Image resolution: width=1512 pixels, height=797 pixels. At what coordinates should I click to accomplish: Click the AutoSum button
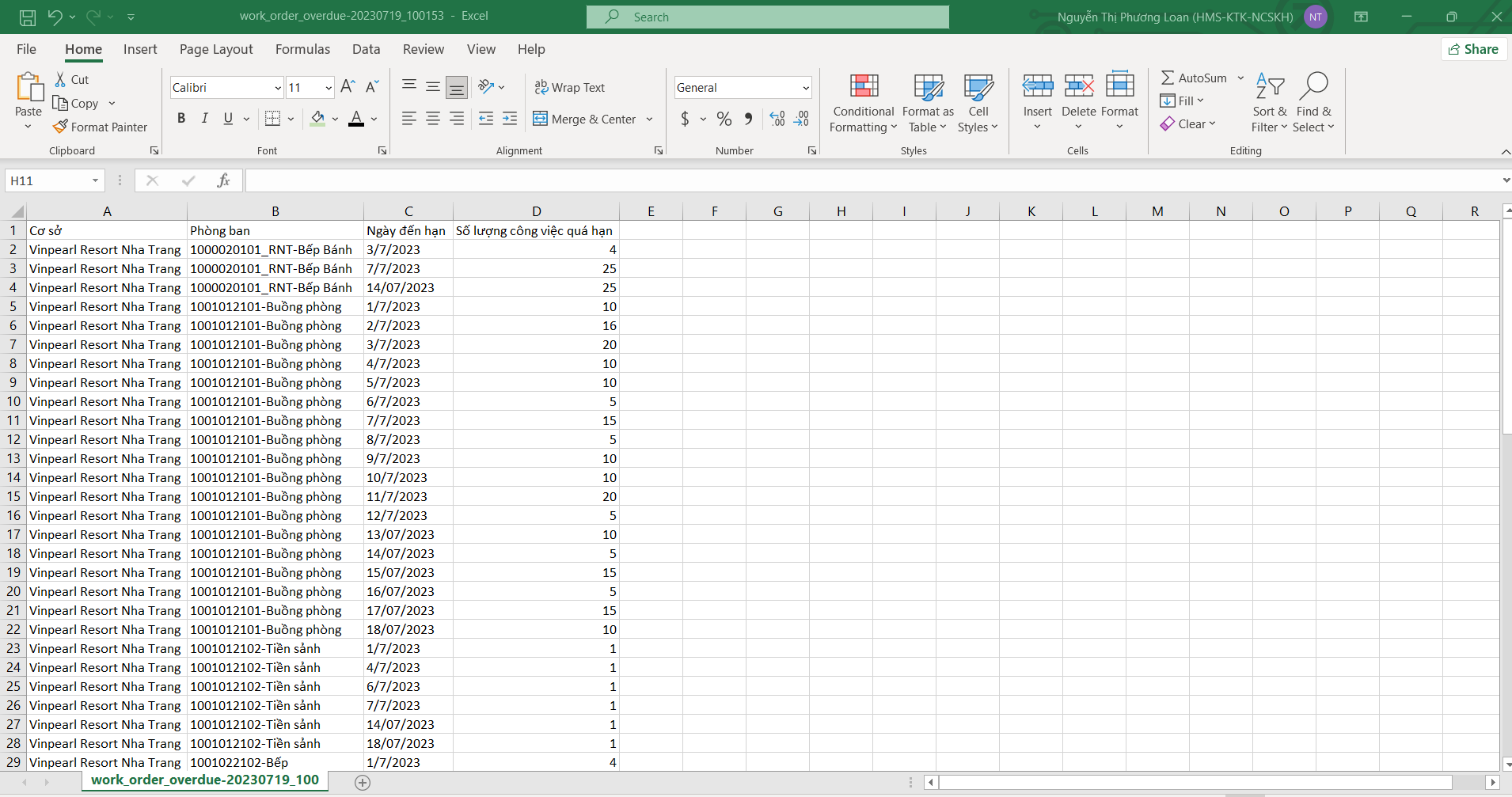pyautogui.click(x=1194, y=78)
